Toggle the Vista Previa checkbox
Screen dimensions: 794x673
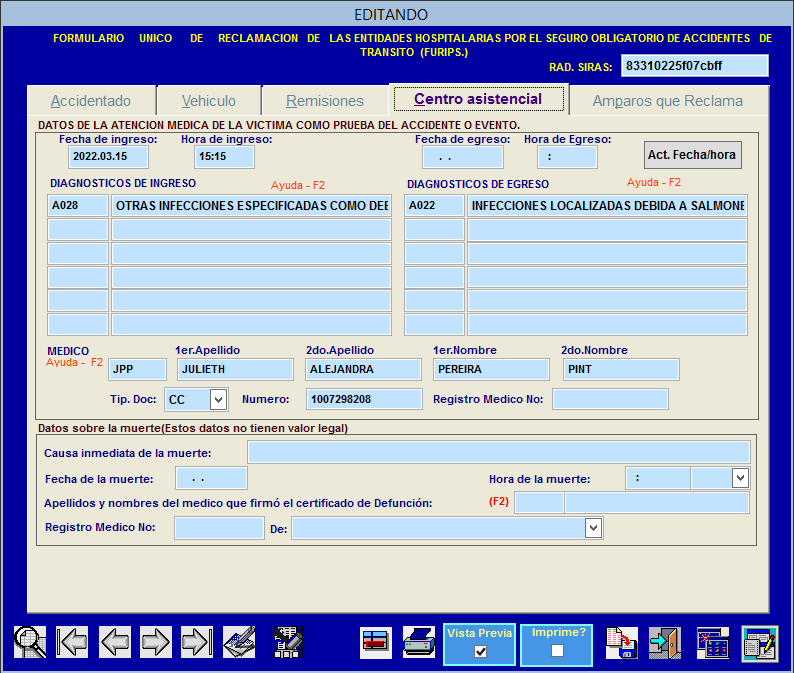coord(480,651)
